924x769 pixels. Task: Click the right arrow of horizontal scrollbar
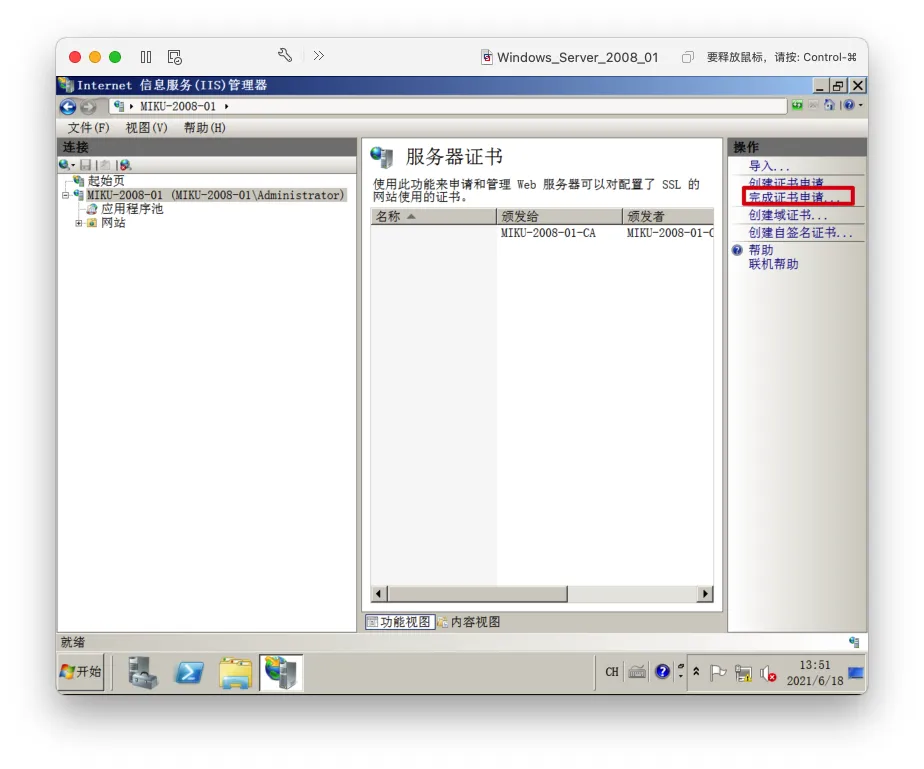pyautogui.click(x=705, y=593)
